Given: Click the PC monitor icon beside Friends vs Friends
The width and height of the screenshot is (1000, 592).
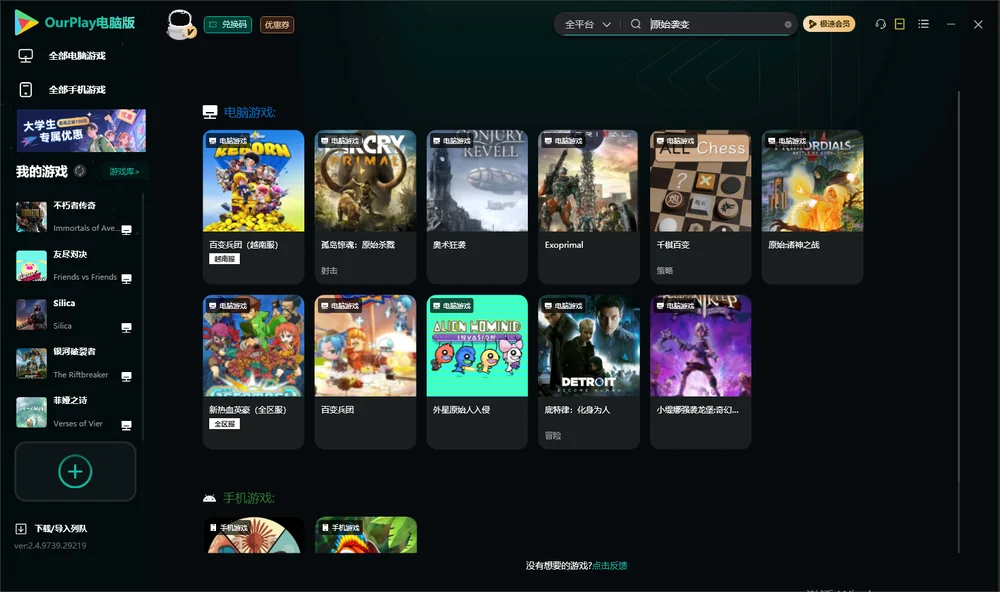Looking at the screenshot, I should [126, 279].
